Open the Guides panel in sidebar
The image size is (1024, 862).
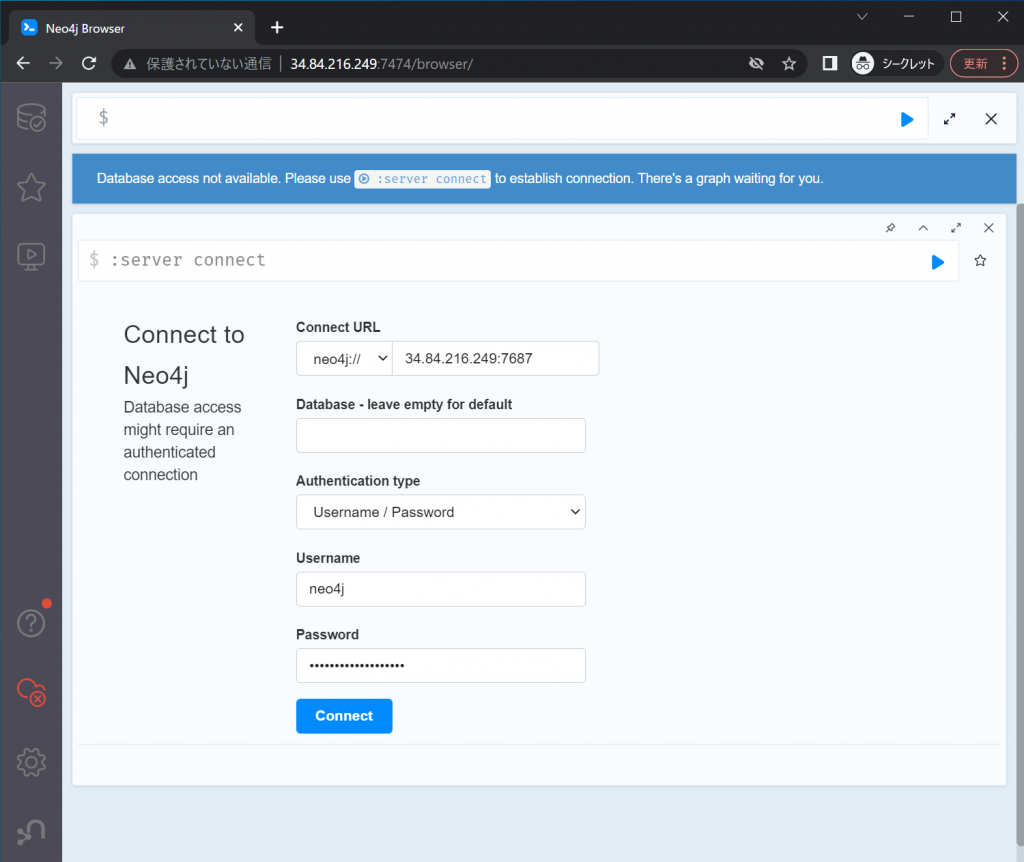click(x=31, y=257)
